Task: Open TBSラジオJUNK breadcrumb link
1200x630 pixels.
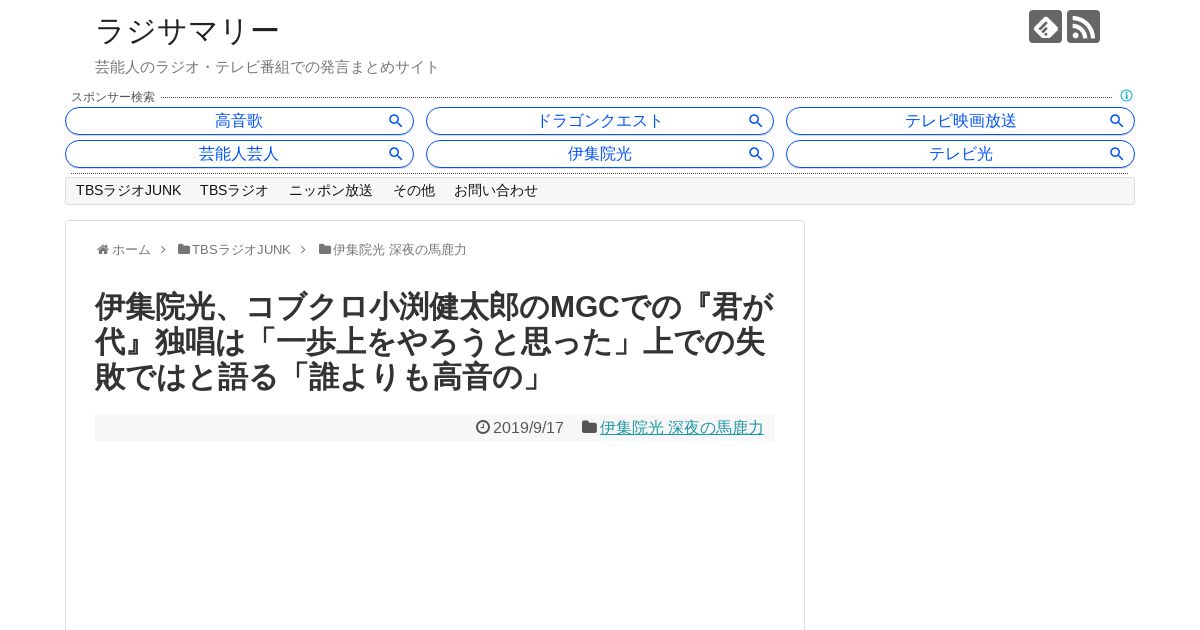Action: 241,250
